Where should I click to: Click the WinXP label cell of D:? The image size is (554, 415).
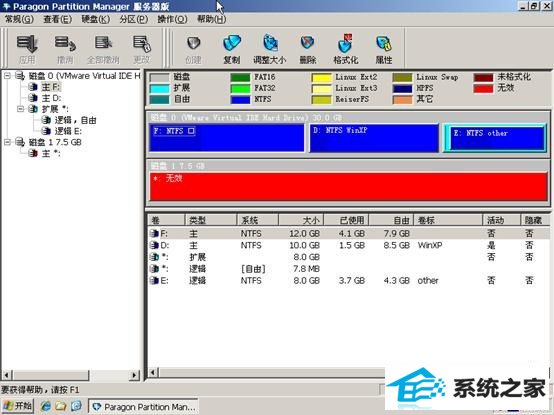430,245
